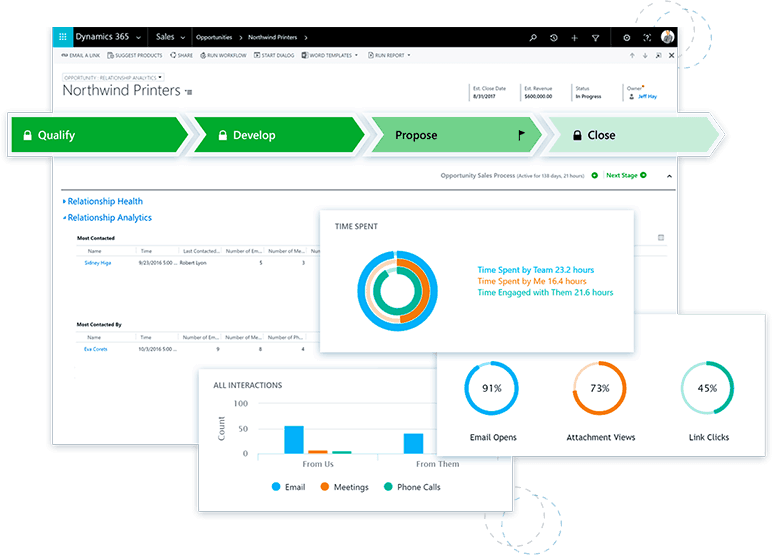
Task: Open the settings gear icon
Action: click(x=627, y=37)
